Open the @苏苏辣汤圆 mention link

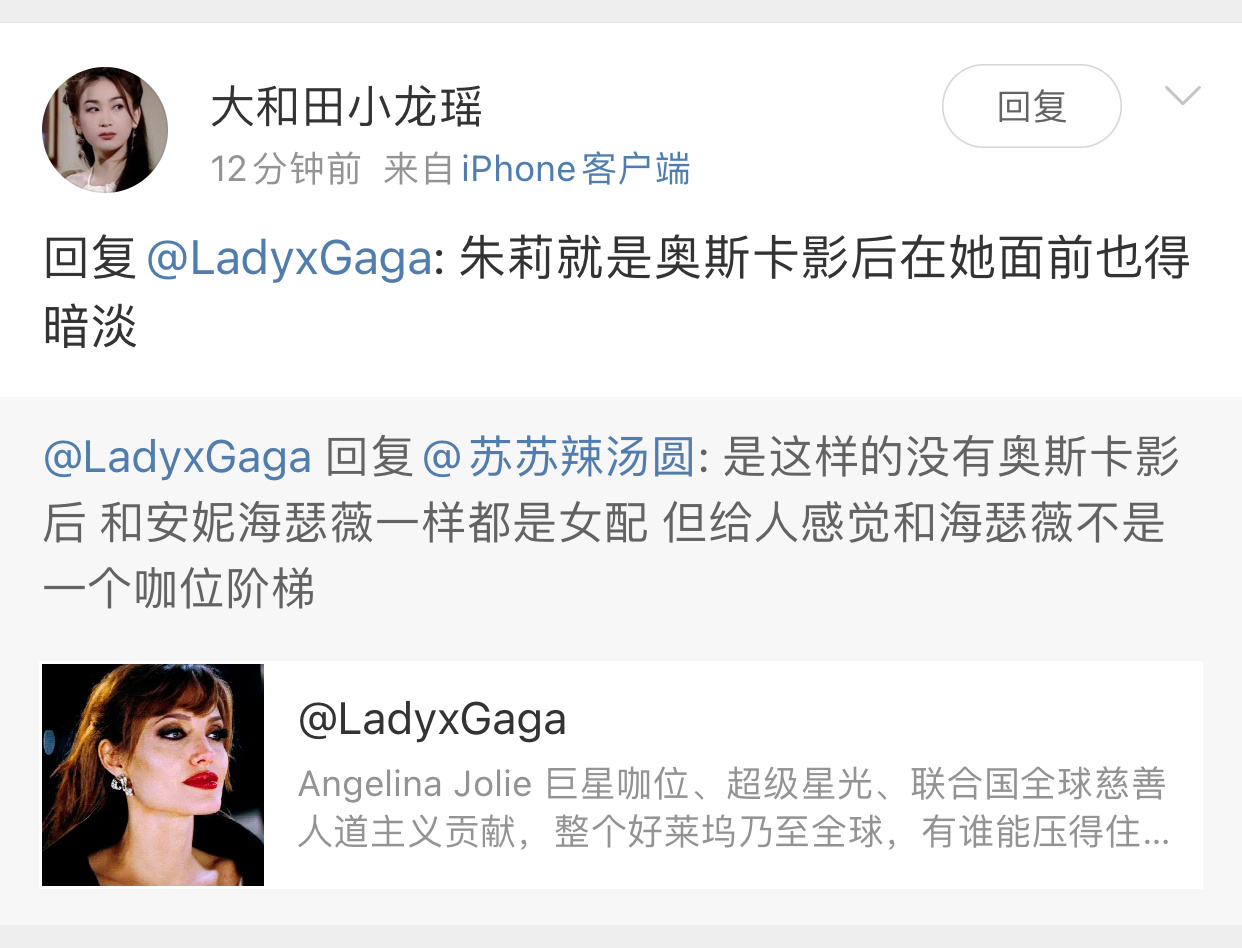pos(558,458)
